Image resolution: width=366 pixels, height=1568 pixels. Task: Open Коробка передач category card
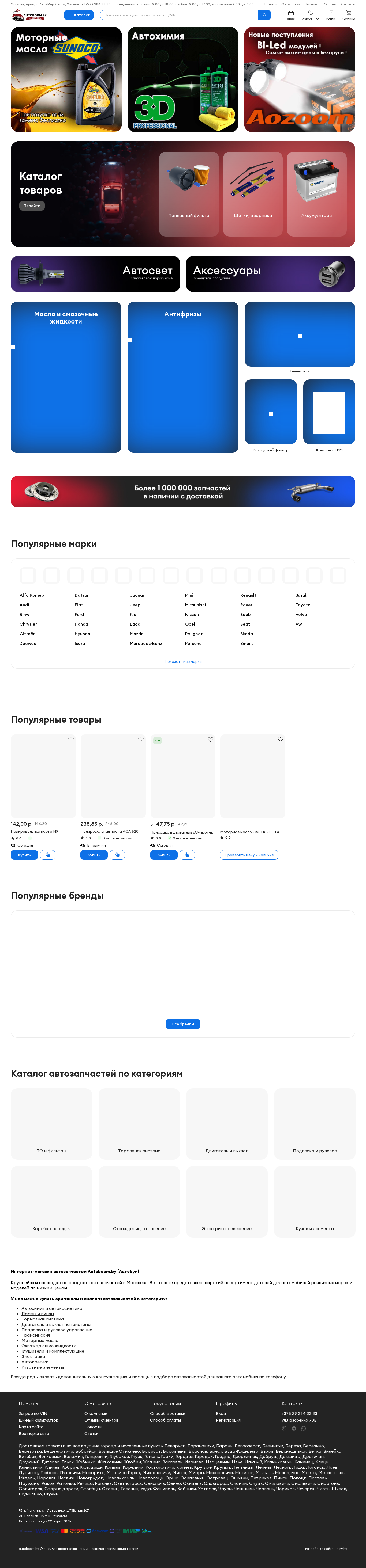click(x=51, y=1202)
